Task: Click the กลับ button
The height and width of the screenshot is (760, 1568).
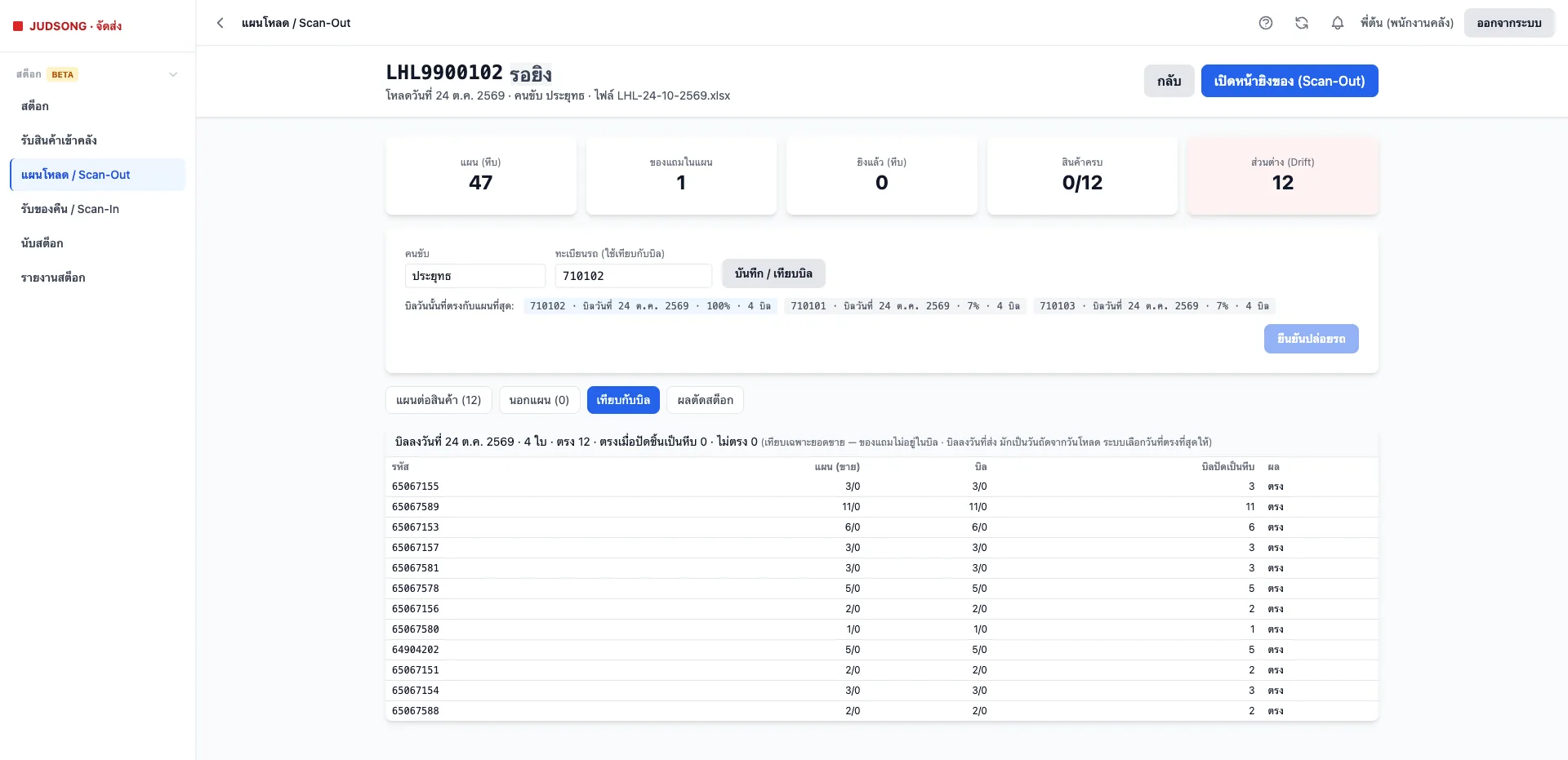Action: pyautogui.click(x=1169, y=81)
